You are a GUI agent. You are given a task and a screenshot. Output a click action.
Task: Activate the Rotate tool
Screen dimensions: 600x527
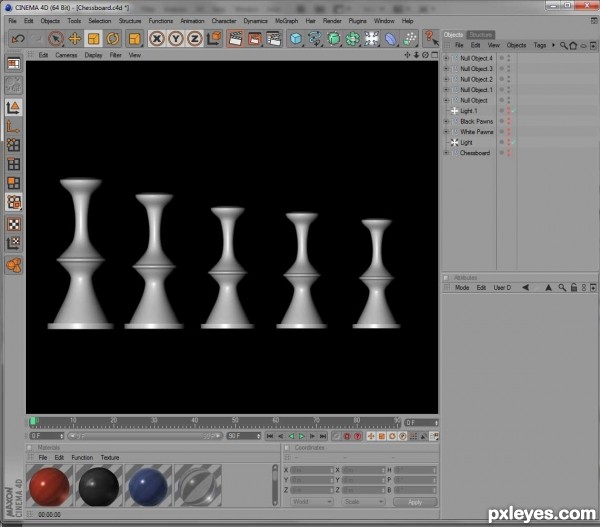pos(113,39)
